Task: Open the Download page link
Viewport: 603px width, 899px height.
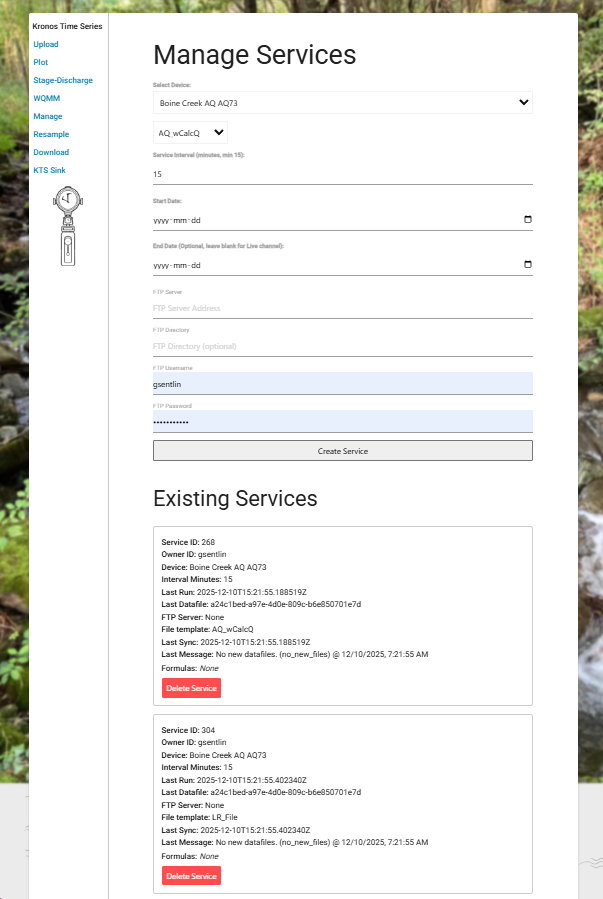Action: coord(51,152)
